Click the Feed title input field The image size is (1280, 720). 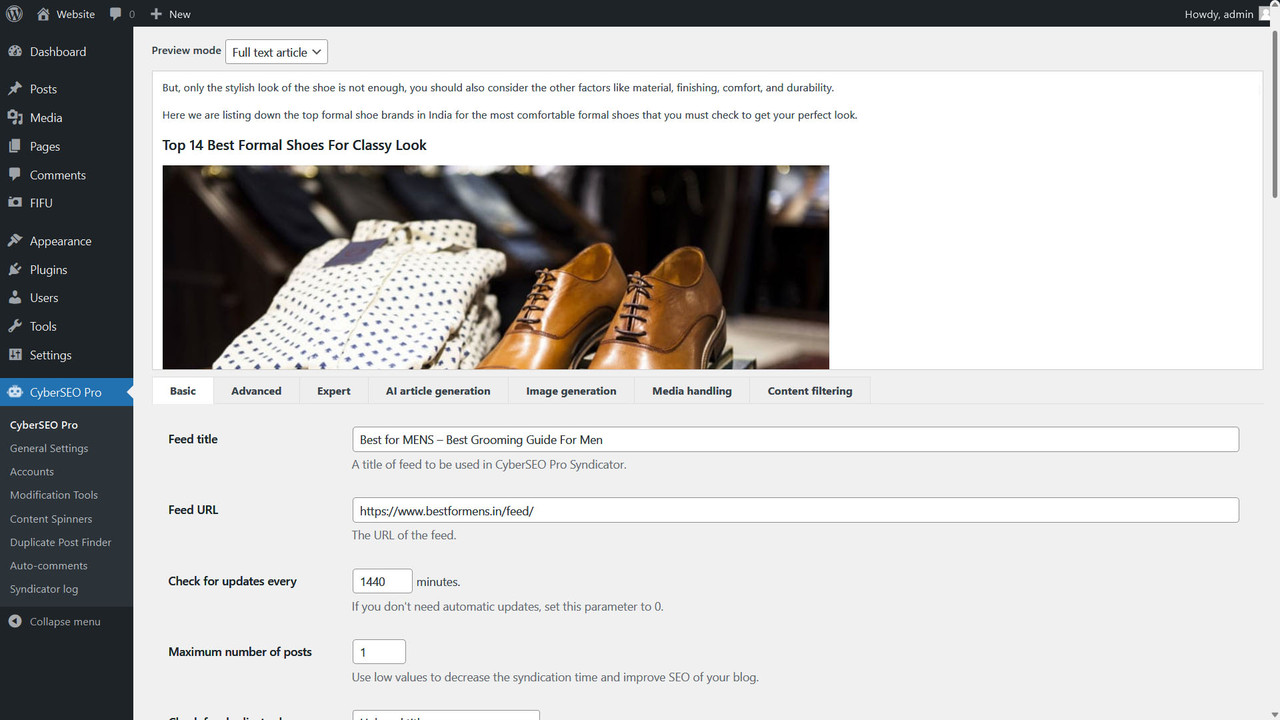795,439
